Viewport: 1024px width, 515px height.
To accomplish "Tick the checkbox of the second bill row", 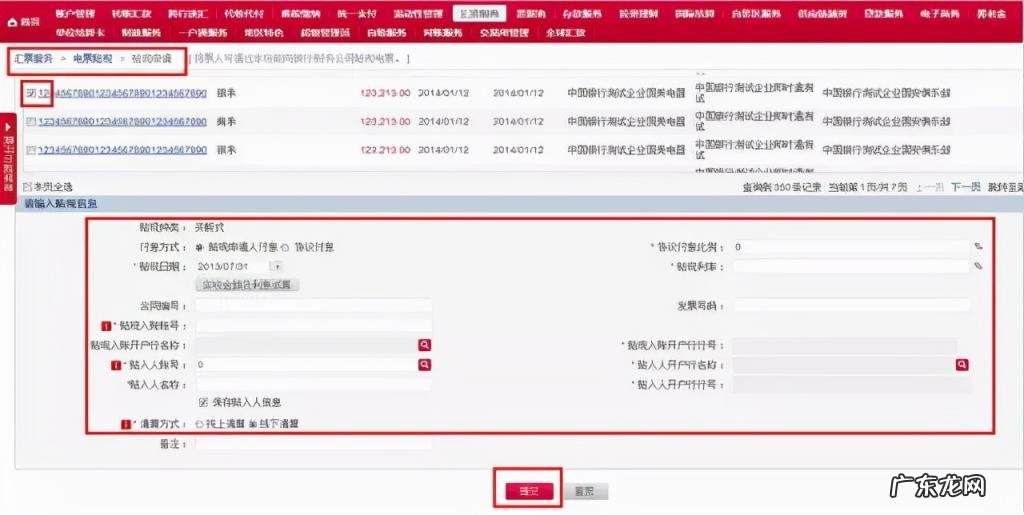I will (31, 121).
